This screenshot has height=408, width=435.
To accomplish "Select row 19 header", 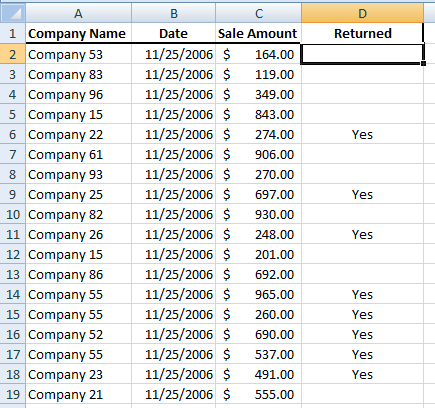I will coord(13,394).
